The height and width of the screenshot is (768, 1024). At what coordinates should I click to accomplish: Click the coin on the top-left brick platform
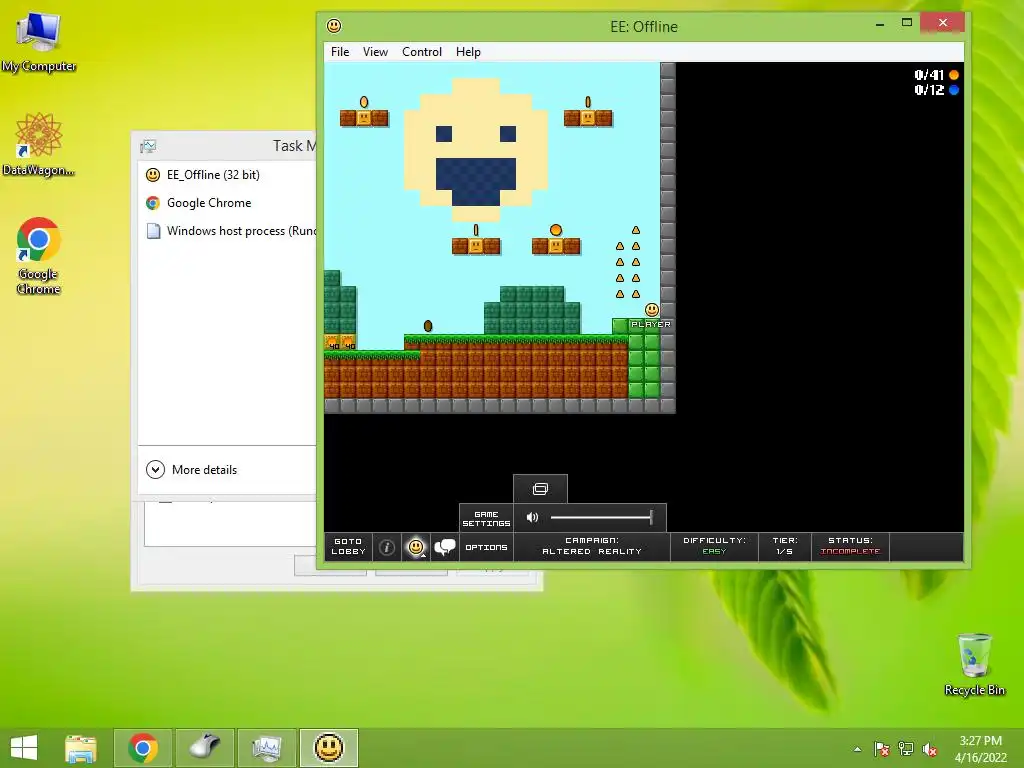pyautogui.click(x=364, y=102)
